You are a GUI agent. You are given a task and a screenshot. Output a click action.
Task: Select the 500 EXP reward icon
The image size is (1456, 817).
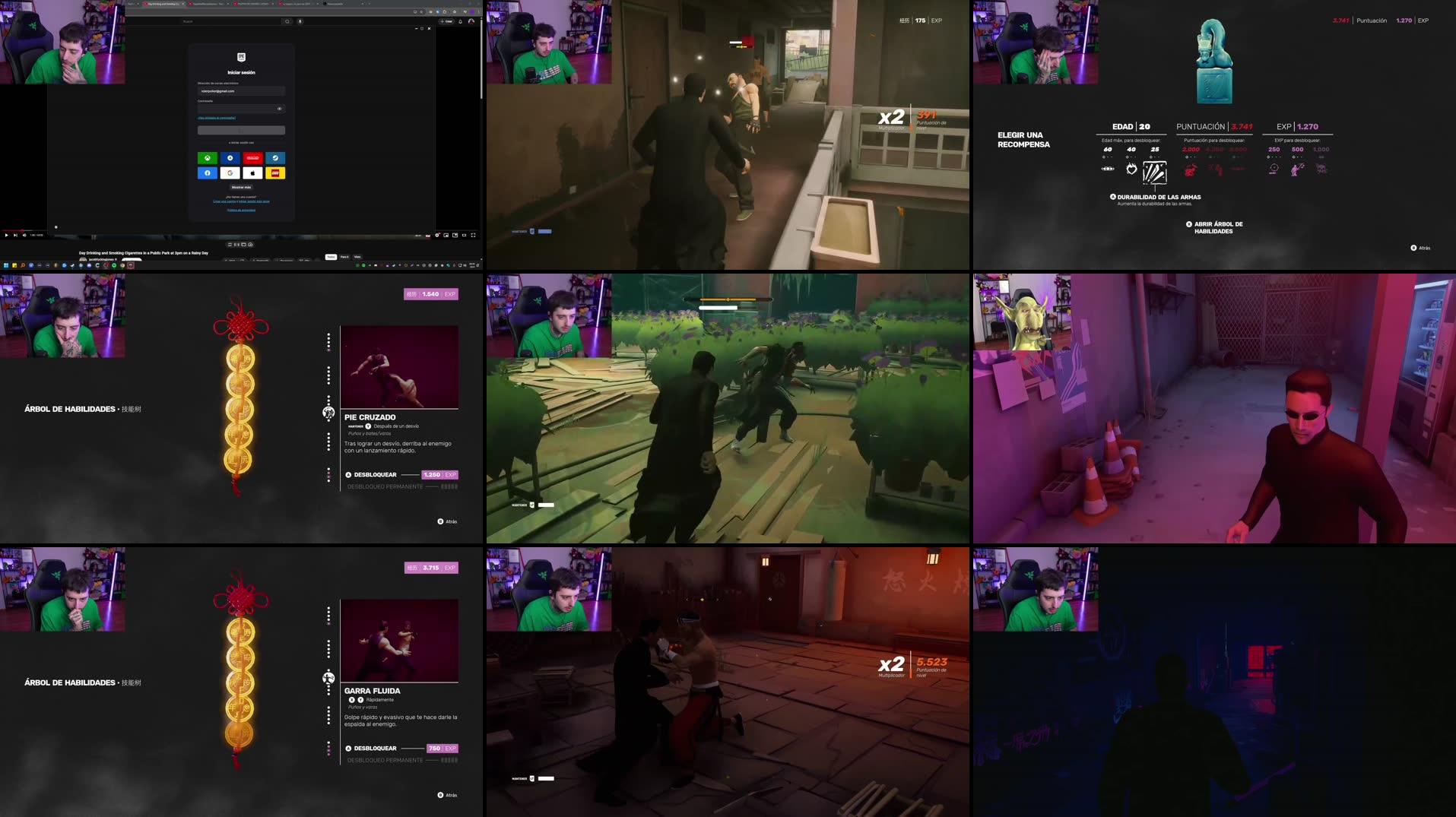point(1297,169)
